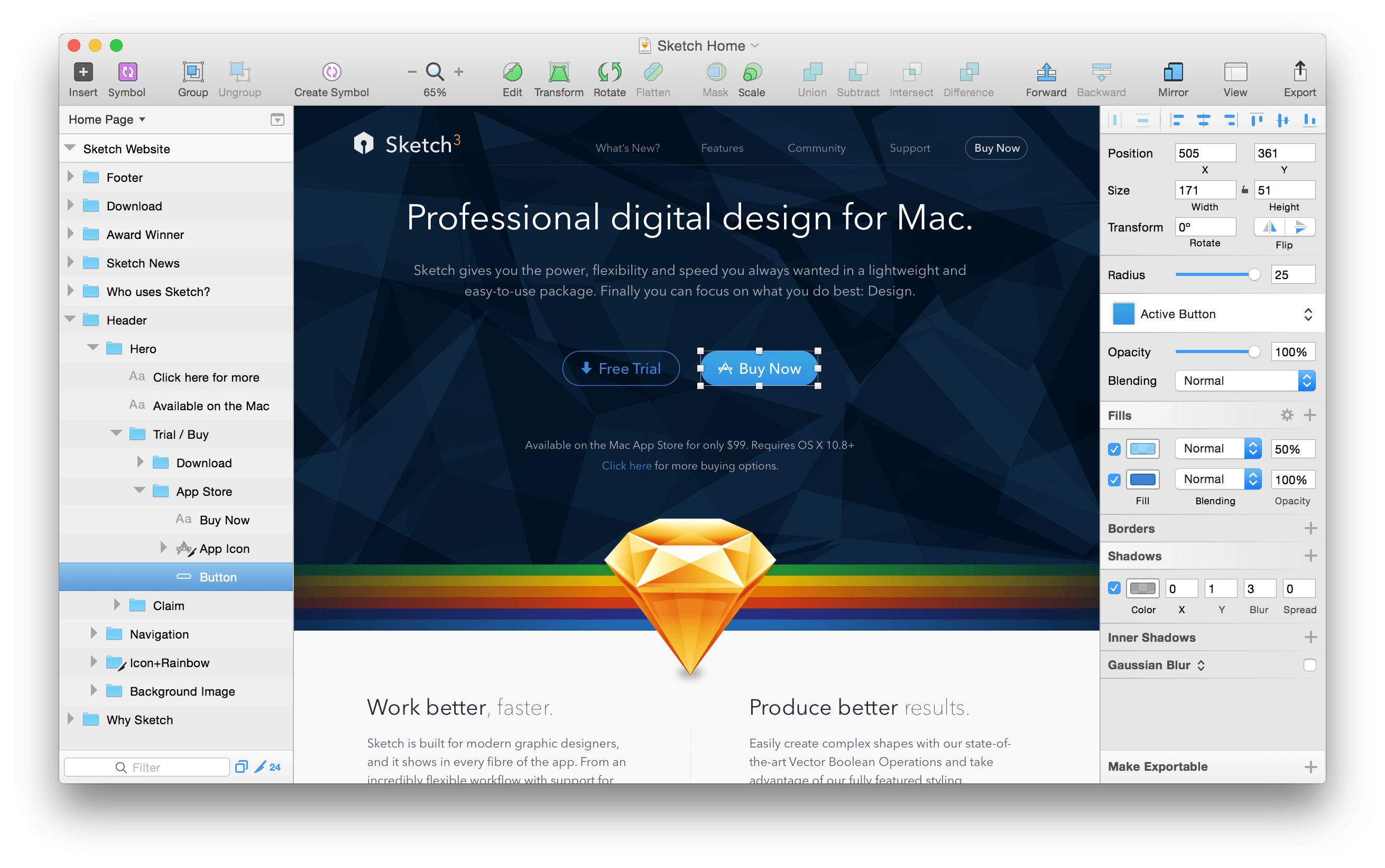Uncheck the shadow checkbox

point(1114,588)
